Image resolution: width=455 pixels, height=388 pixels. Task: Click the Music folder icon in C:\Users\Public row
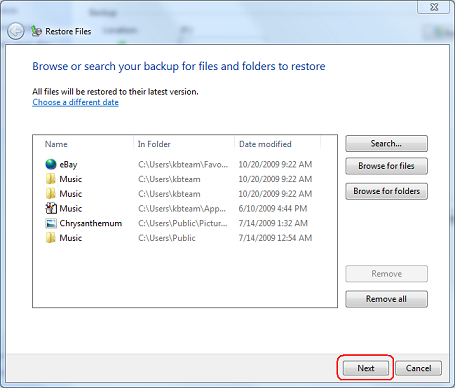pos(51,238)
